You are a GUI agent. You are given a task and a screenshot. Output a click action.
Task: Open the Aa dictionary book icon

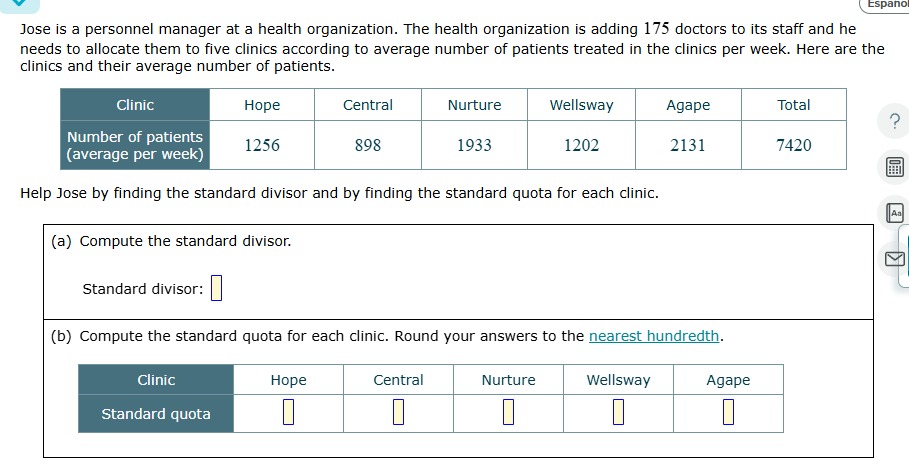tap(896, 213)
